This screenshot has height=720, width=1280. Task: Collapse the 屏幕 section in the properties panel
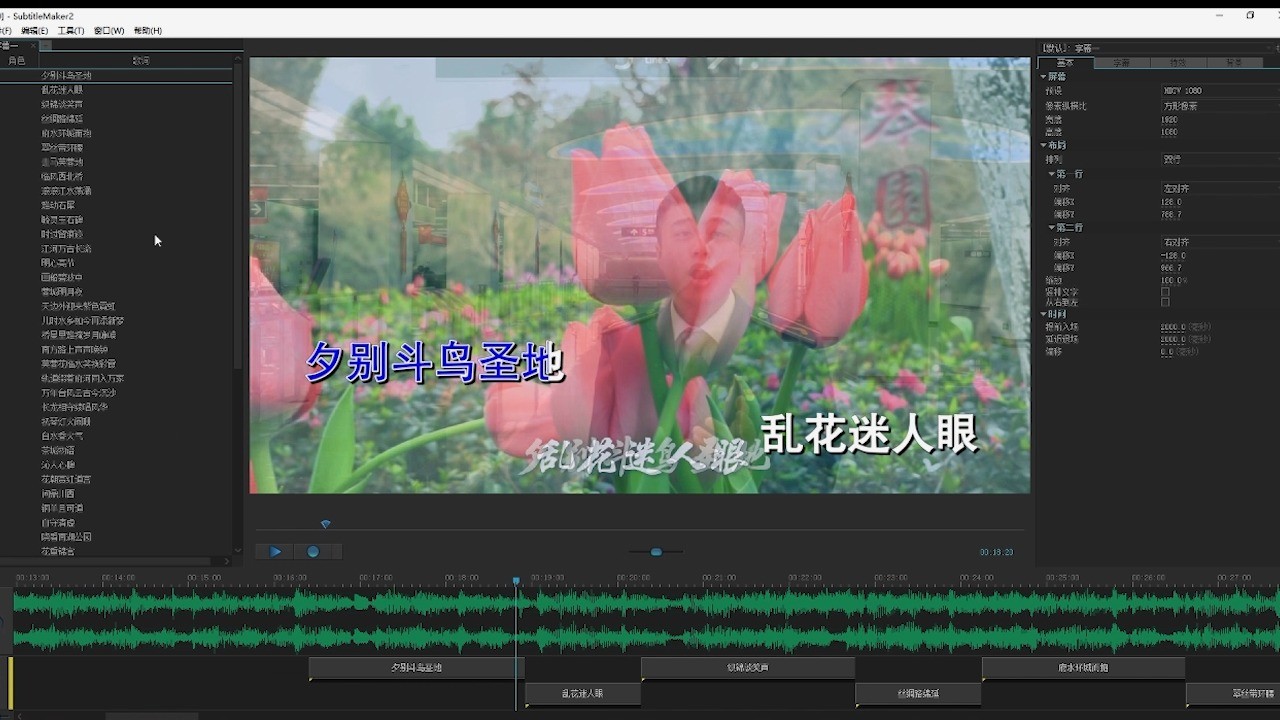1043,76
